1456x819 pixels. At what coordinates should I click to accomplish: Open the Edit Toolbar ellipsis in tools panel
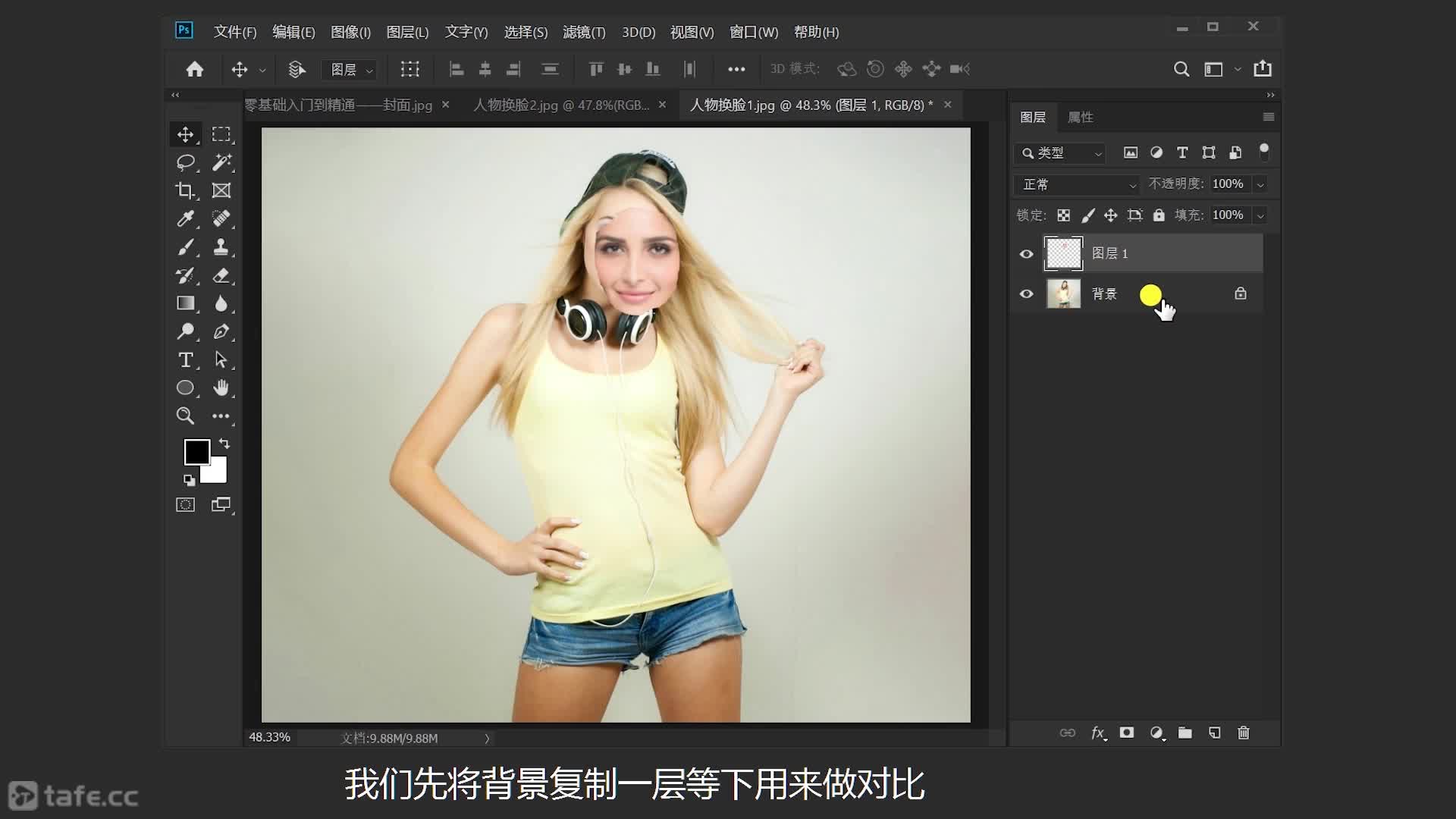click(x=221, y=416)
